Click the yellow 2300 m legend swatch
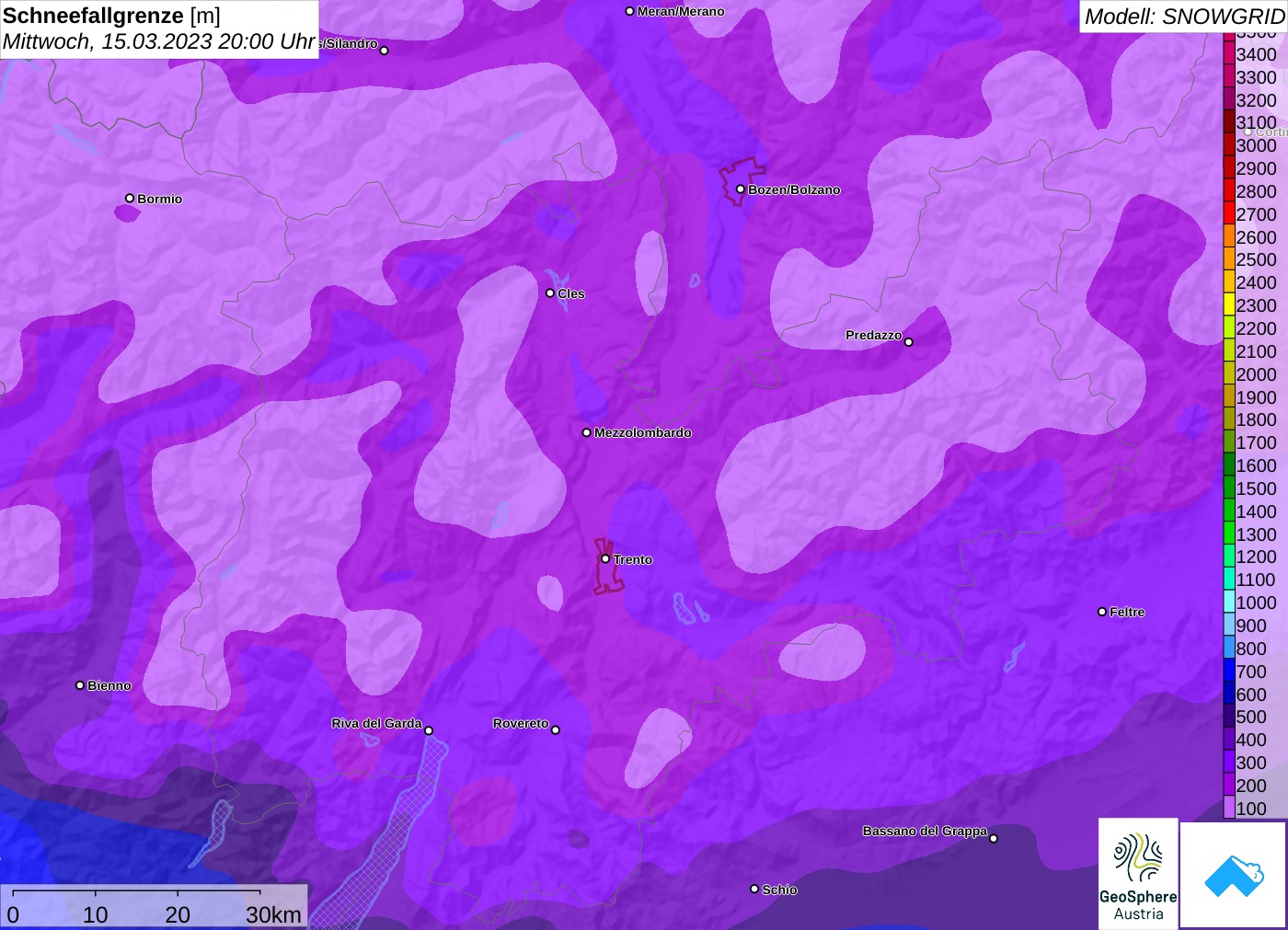Viewport: 1288px width, 930px height. tap(1229, 305)
